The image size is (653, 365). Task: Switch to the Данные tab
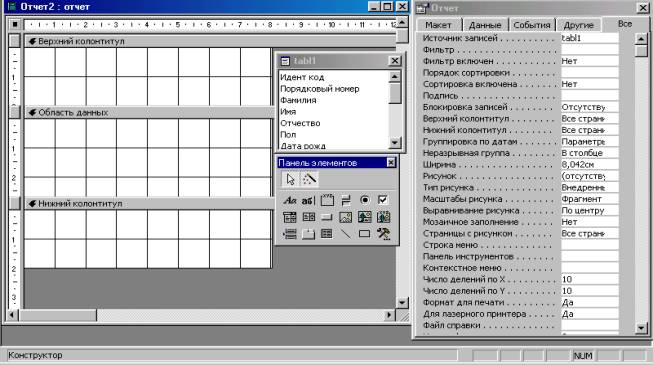(485, 25)
